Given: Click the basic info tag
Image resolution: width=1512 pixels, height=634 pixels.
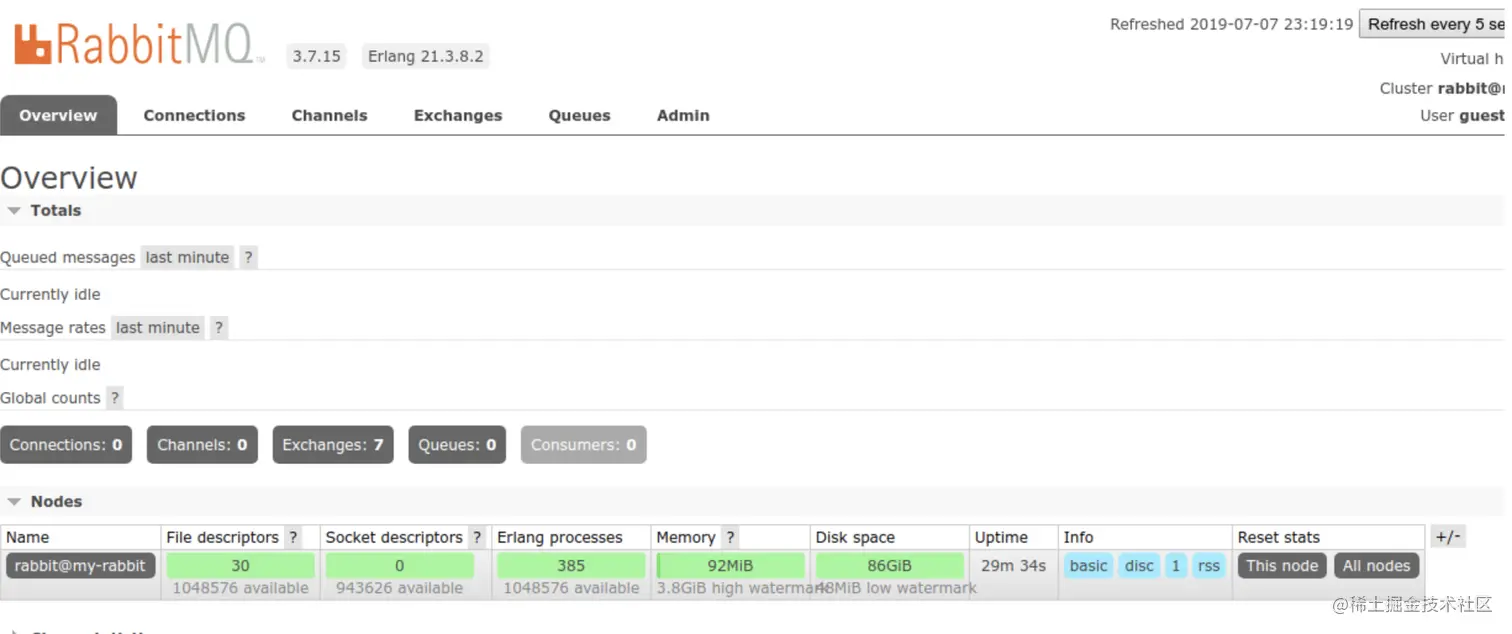Looking at the screenshot, I should pyautogui.click(x=1088, y=565).
